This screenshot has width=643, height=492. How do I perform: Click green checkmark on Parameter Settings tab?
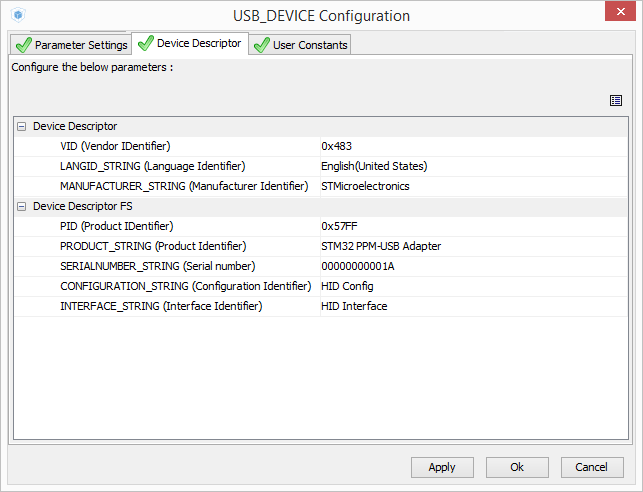(23, 45)
